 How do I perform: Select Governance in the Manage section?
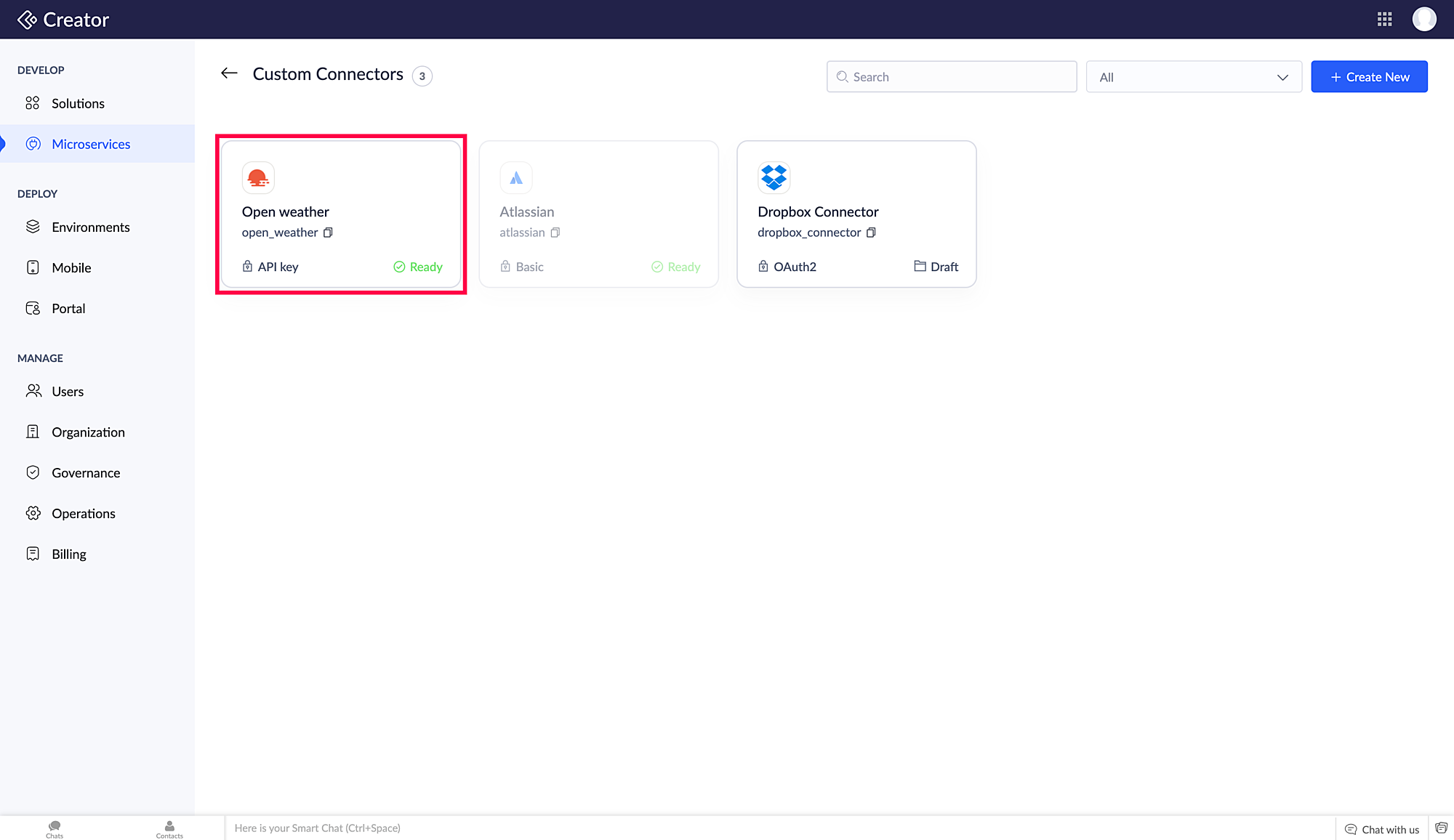click(x=86, y=473)
